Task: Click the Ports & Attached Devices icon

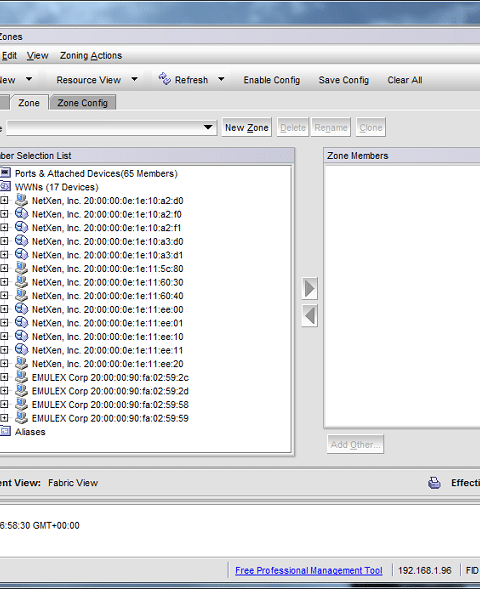Action: pyautogui.click(x=5, y=173)
